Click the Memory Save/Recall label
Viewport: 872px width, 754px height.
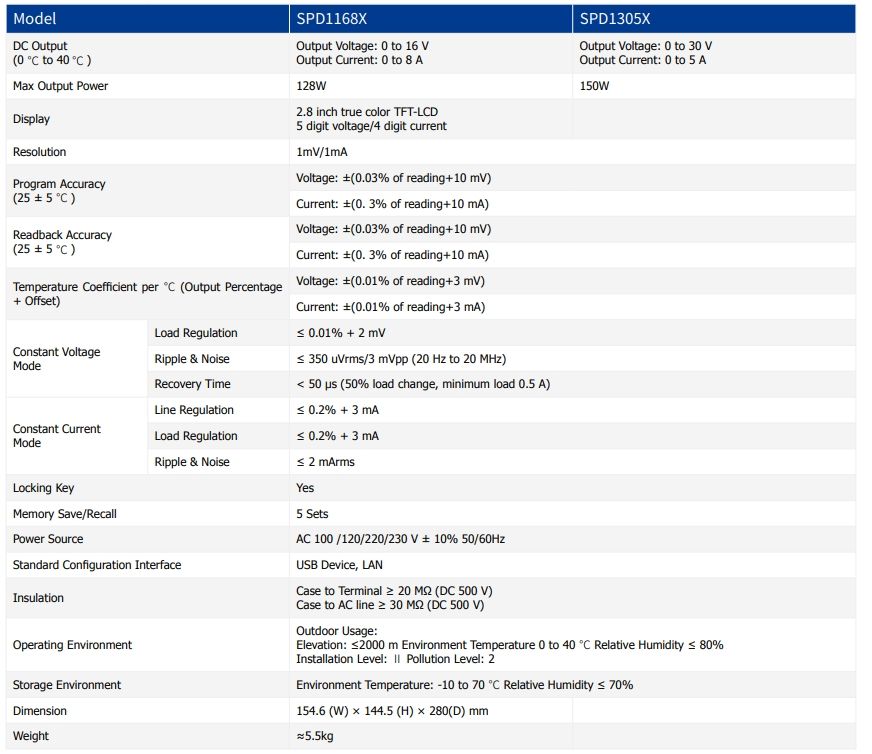pyautogui.click(x=65, y=514)
